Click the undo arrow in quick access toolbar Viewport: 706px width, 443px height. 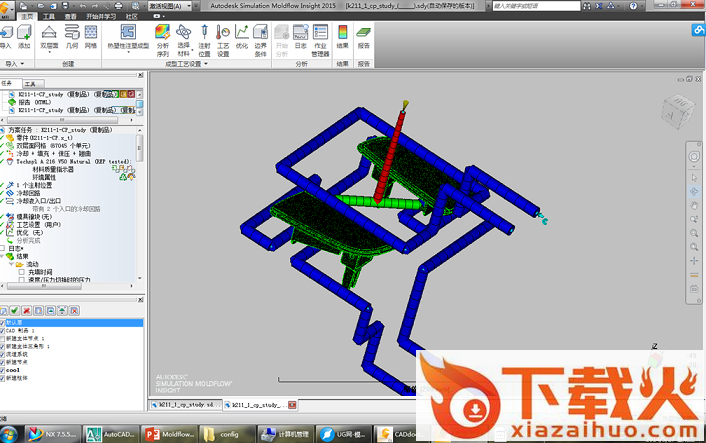[x=82, y=6]
